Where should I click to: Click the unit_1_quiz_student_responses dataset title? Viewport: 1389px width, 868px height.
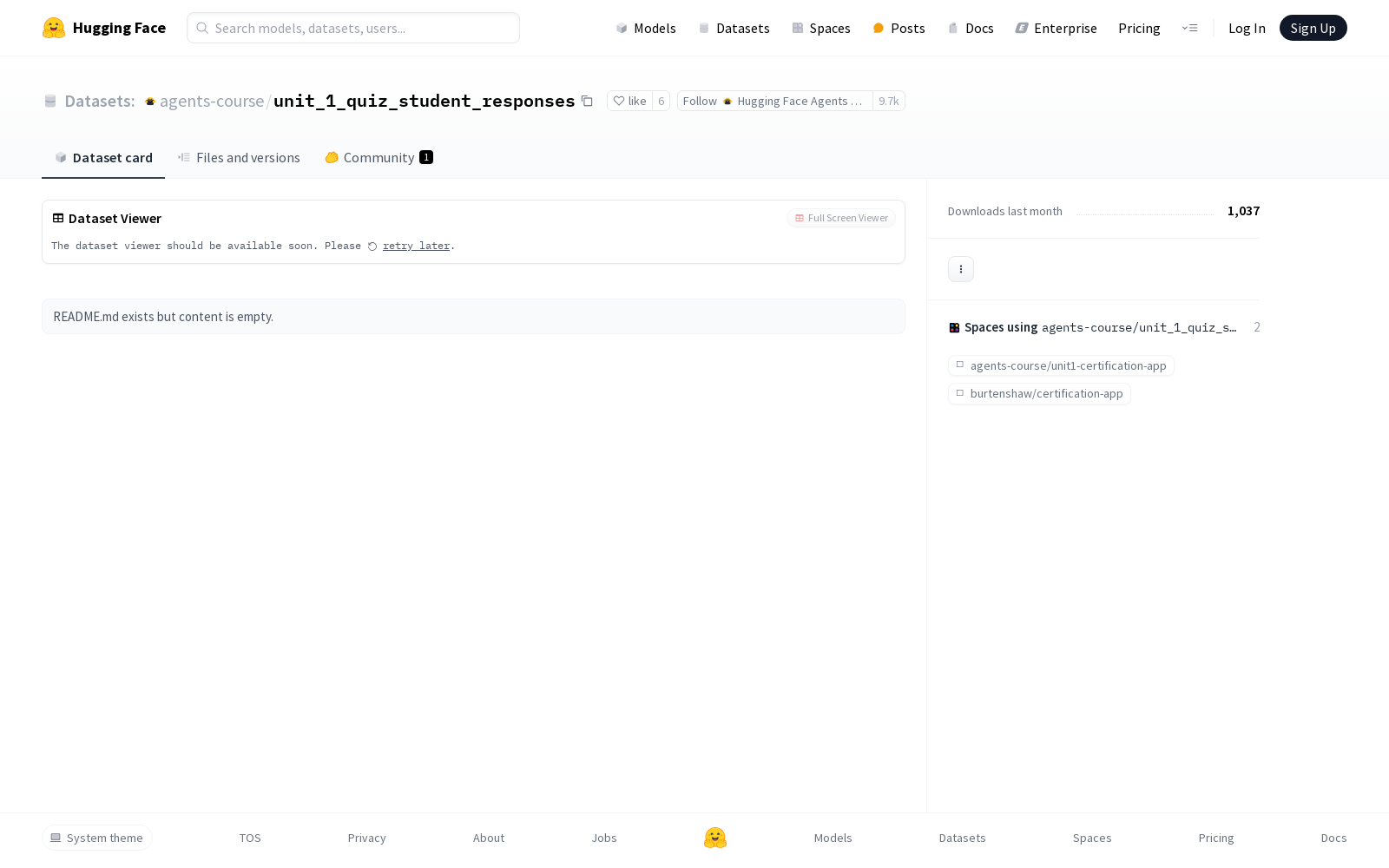424,101
